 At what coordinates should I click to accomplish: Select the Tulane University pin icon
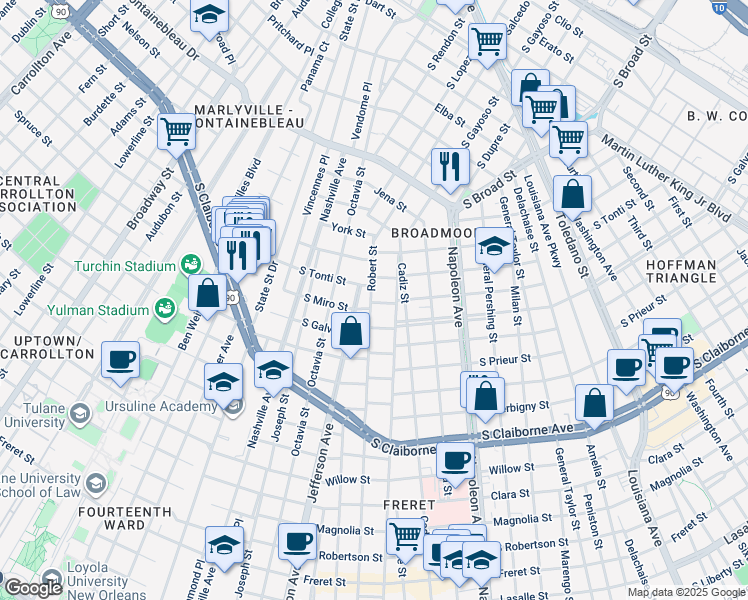80,414
